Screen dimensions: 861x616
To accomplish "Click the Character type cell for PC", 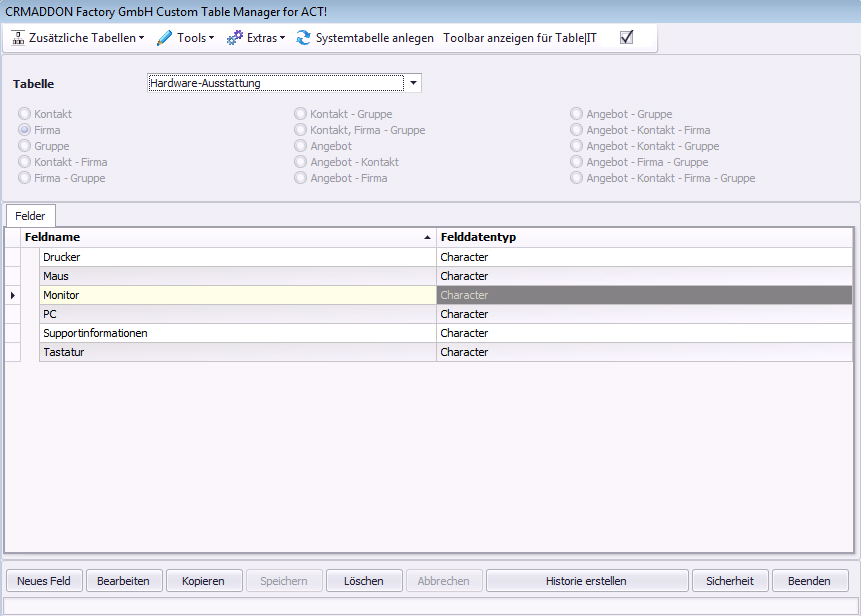I will pyautogui.click(x=645, y=314).
